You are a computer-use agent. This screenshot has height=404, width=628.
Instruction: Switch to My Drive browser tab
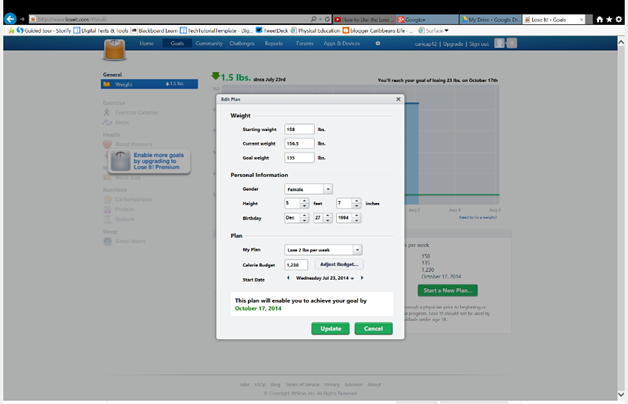pos(491,19)
